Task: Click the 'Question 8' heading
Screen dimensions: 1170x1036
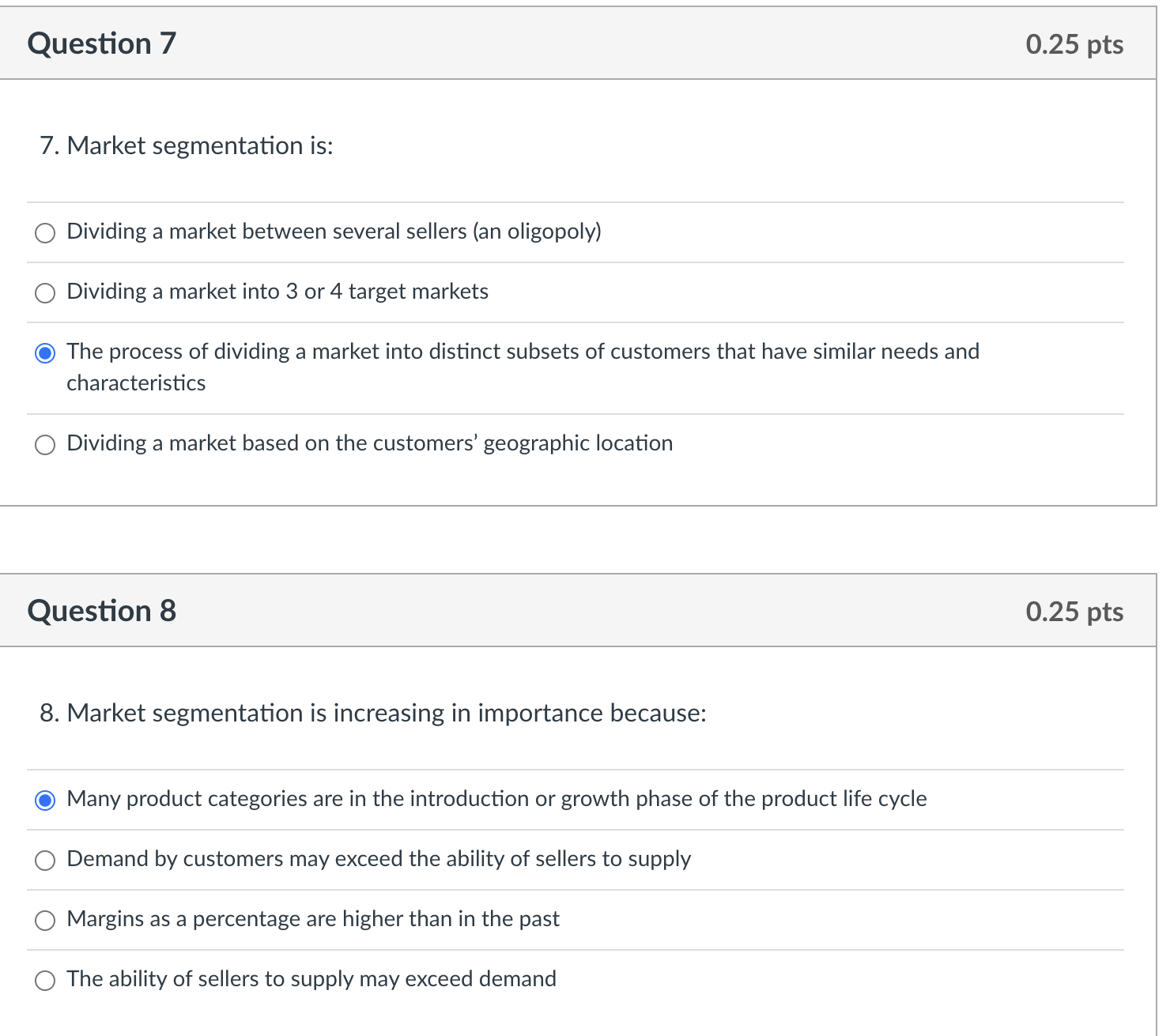Action: (x=102, y=611)
